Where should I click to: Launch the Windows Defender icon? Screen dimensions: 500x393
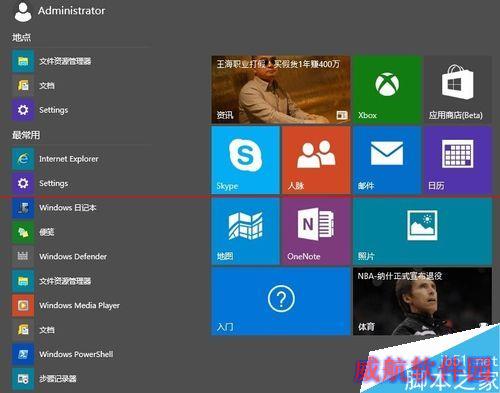(23, 257)
